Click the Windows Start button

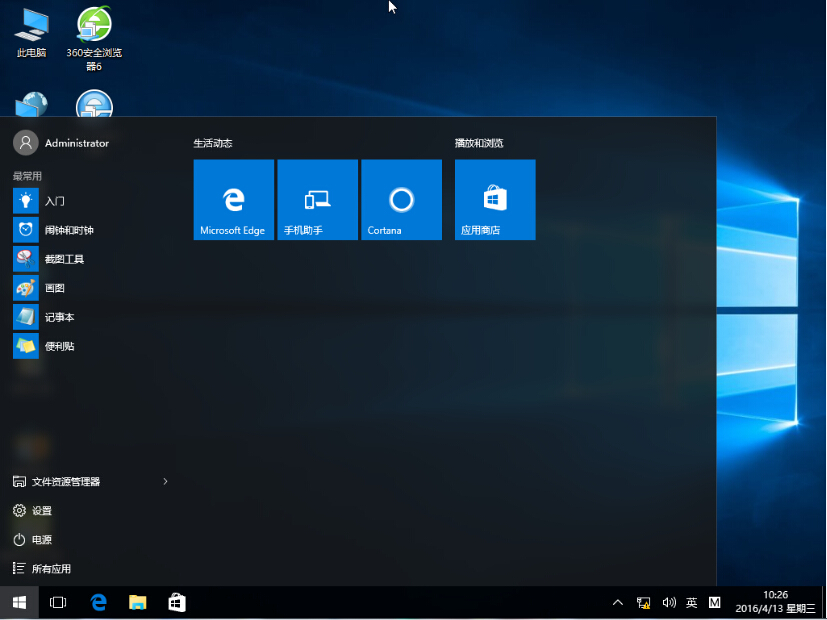(20, 602)
